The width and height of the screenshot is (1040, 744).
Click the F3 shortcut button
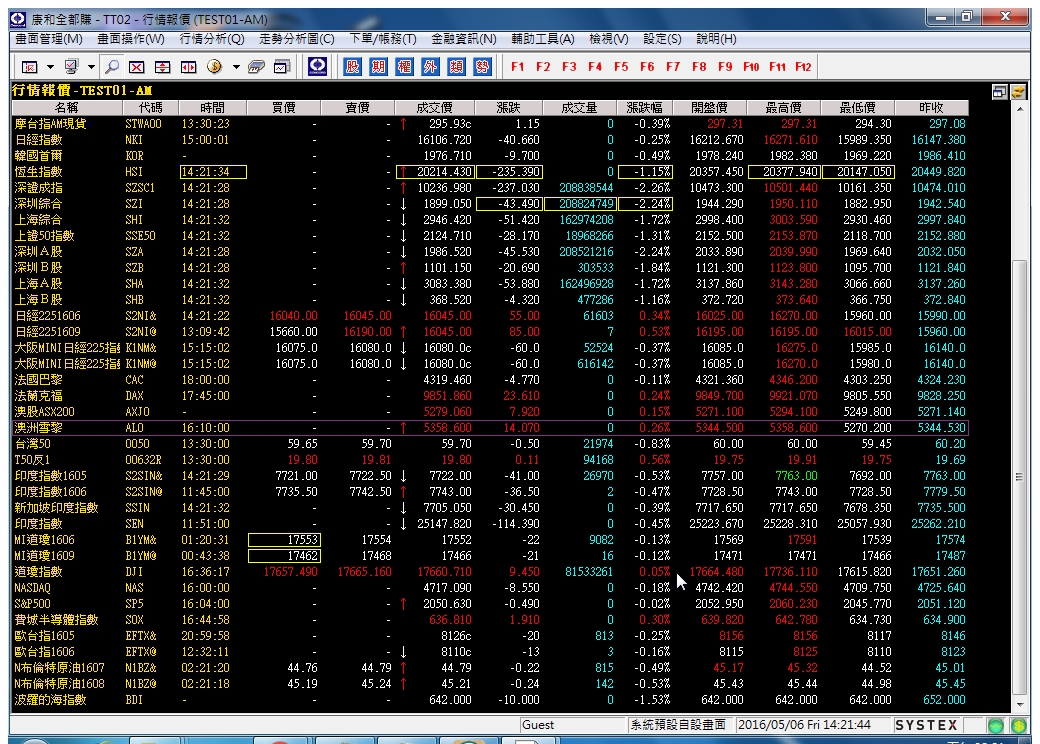[x=569, y=67]
